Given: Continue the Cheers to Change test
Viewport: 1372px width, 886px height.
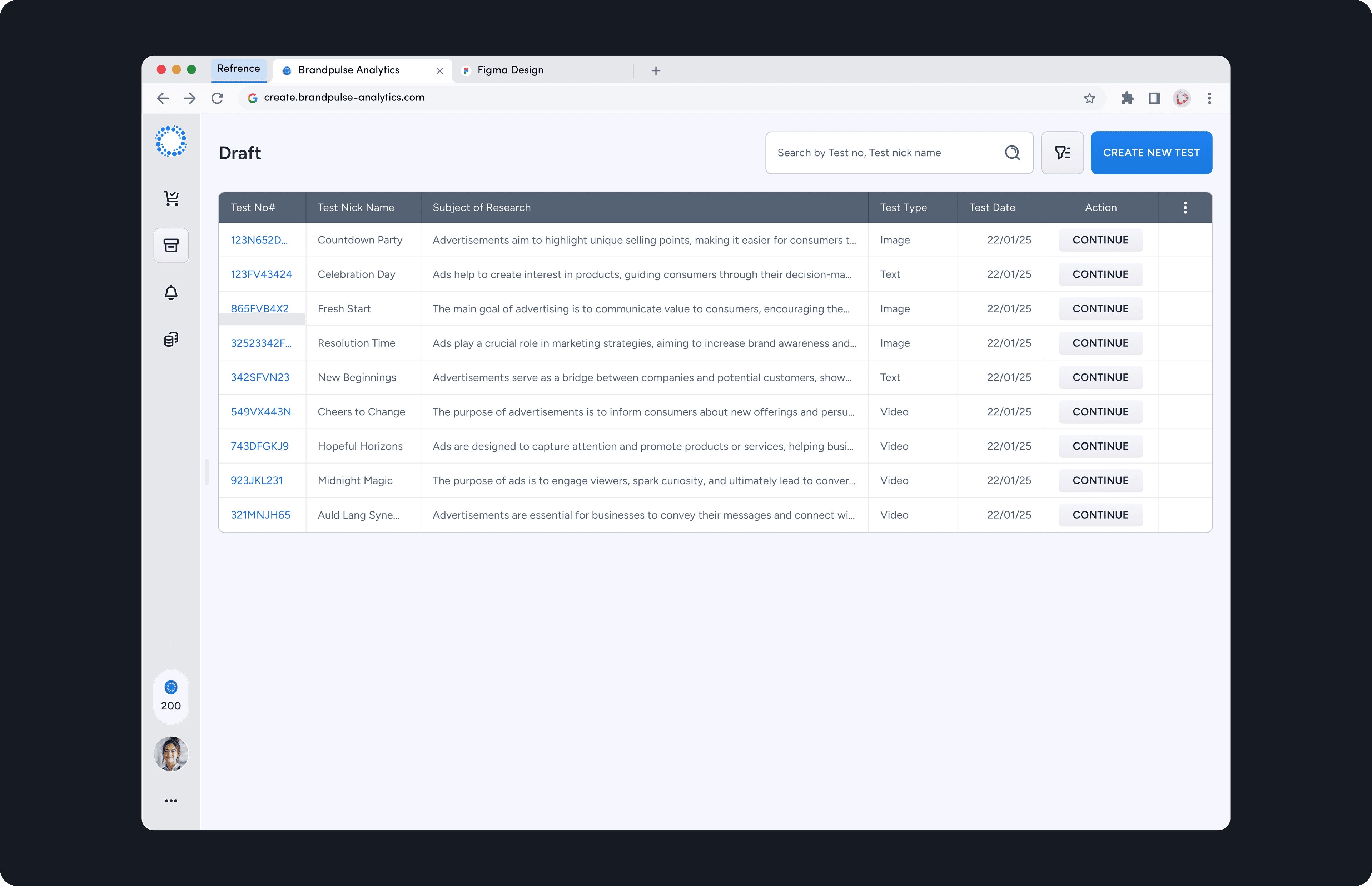Looking at the screenshot, I should (x=1100, y=412).
